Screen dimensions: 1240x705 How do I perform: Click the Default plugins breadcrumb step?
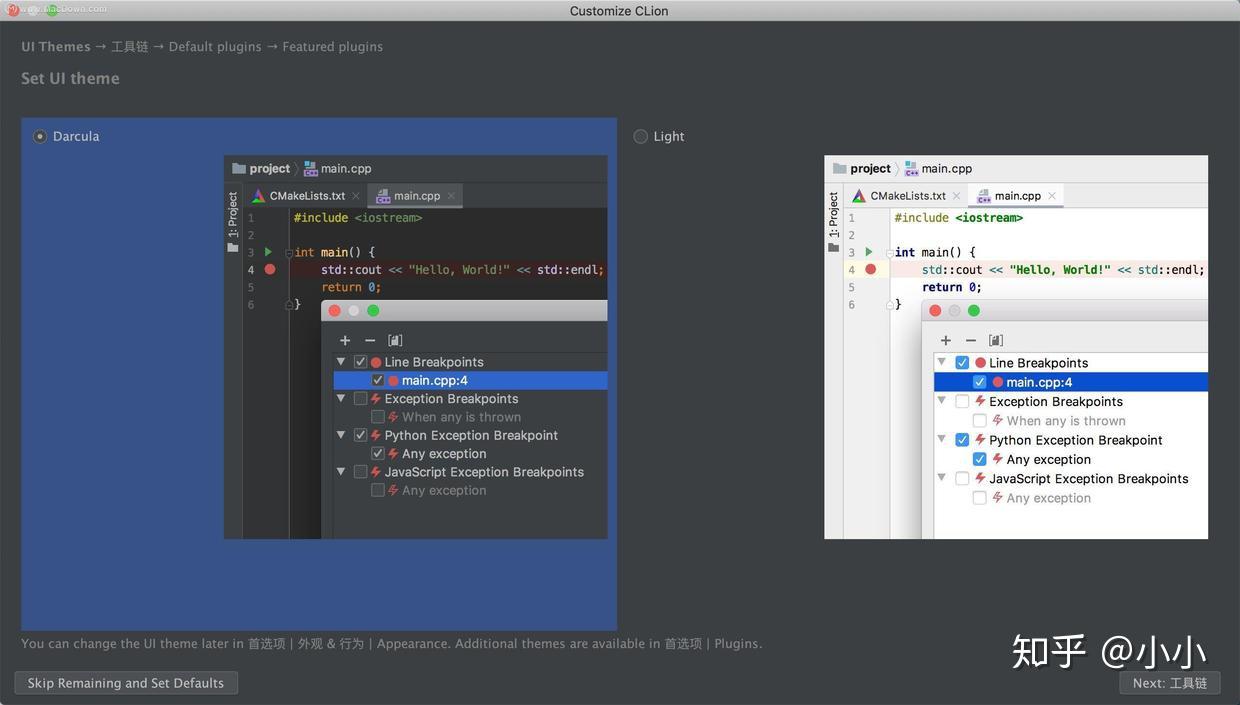pyautogui.click(x=215, y=47)
